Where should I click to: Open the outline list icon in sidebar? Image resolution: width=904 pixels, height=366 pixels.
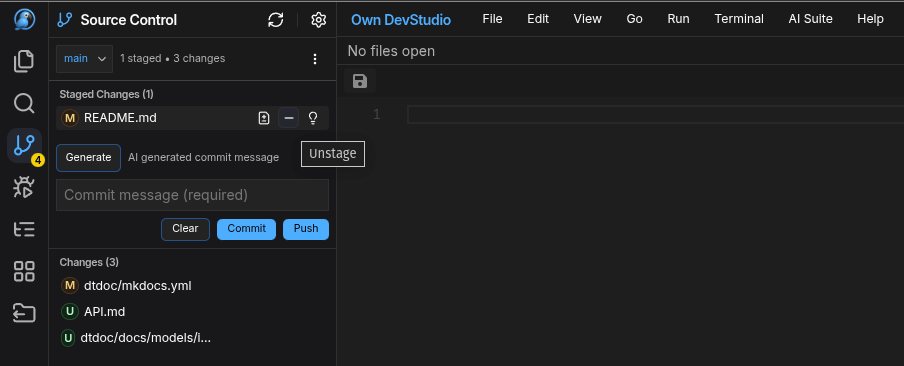tap(24, 229)
